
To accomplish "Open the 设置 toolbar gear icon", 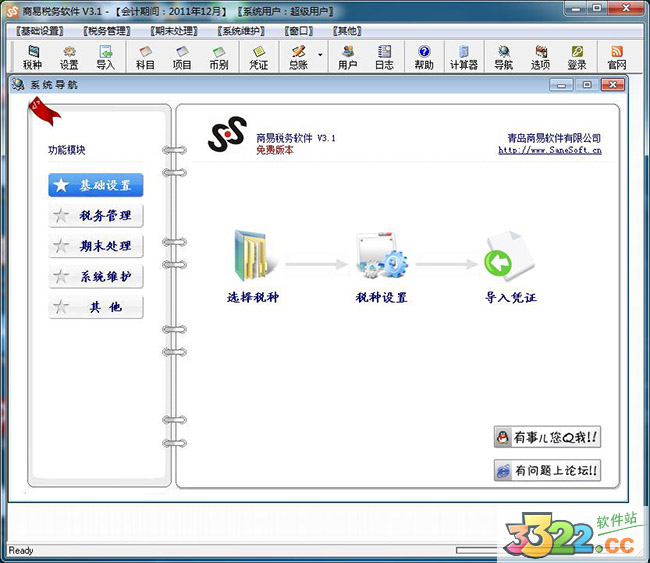I will click(69, 57).
